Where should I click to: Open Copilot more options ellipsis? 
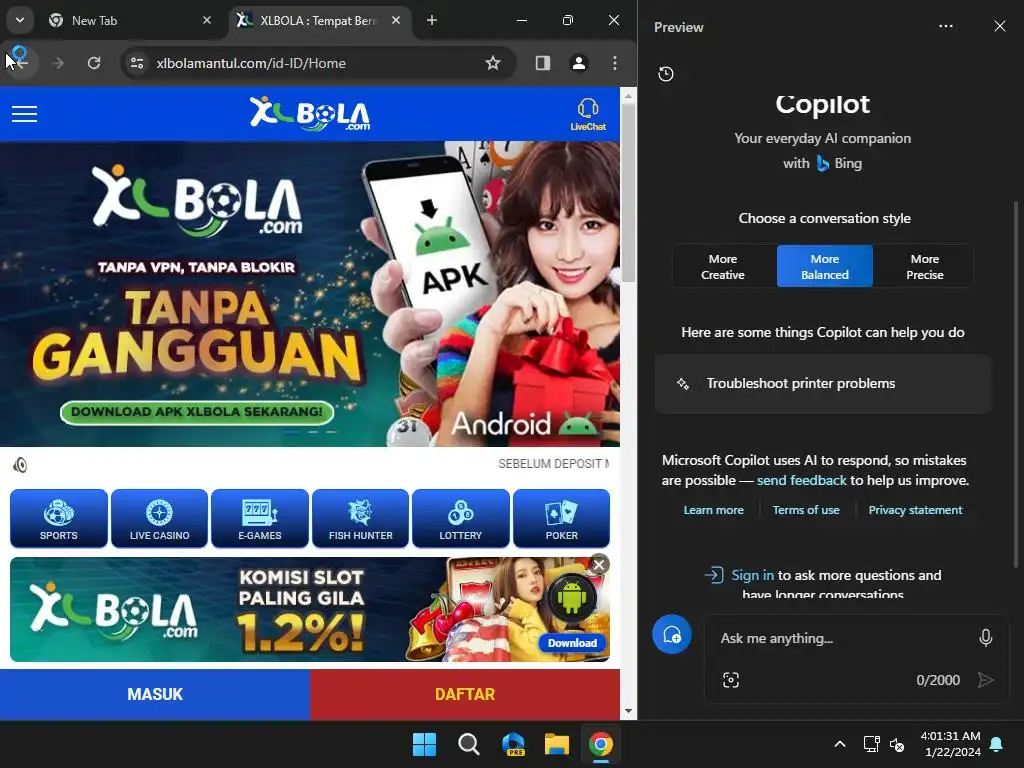click(x=946, y=26)
